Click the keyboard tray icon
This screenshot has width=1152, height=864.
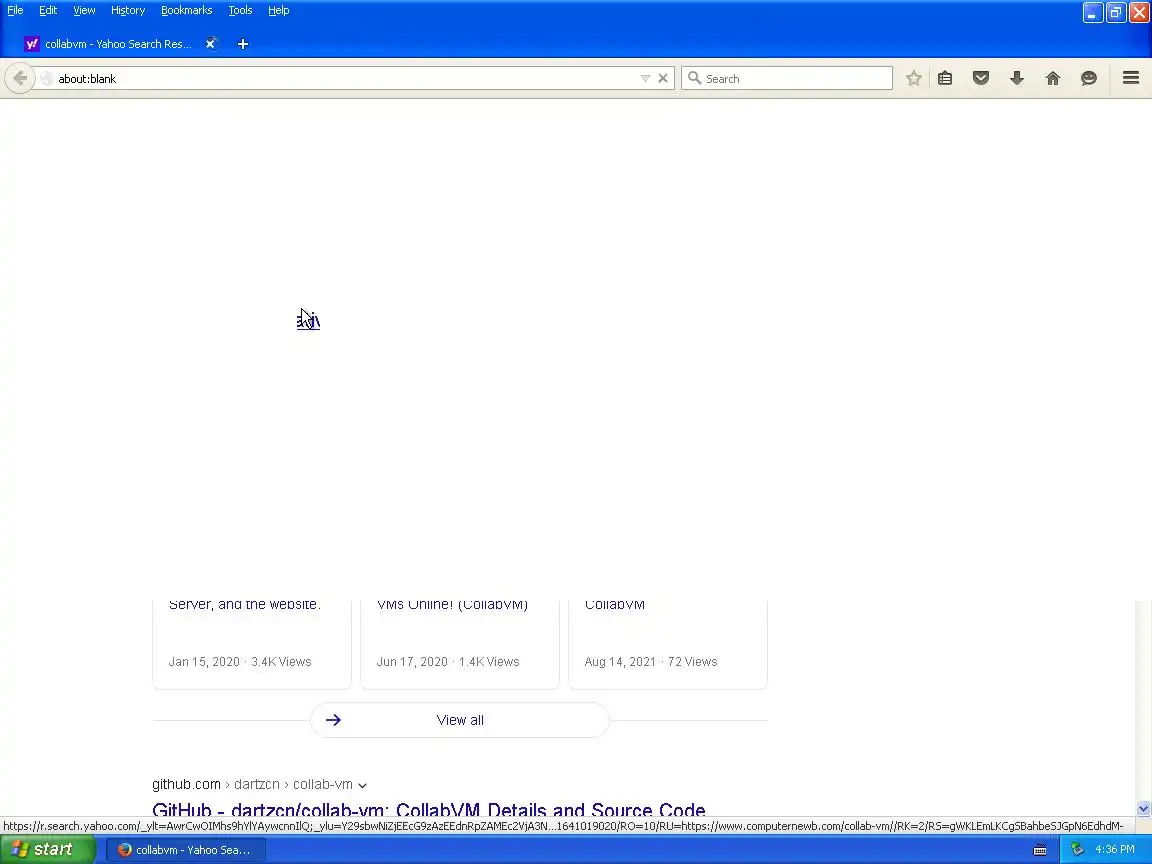pyautogui.click(x=1040, y=850)
